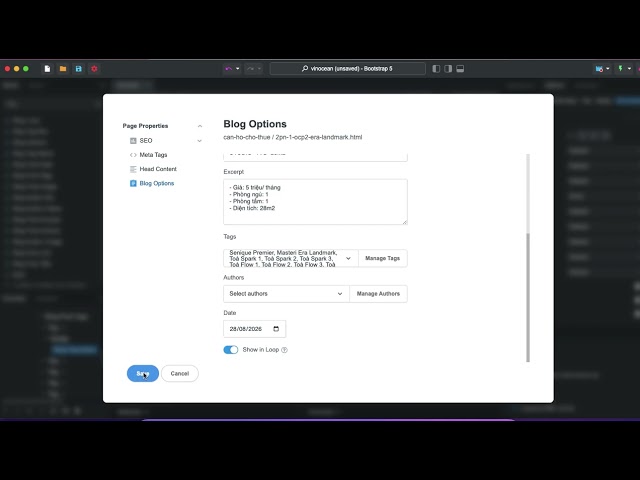Click the New file icon in toolbar

click(47, 69)
